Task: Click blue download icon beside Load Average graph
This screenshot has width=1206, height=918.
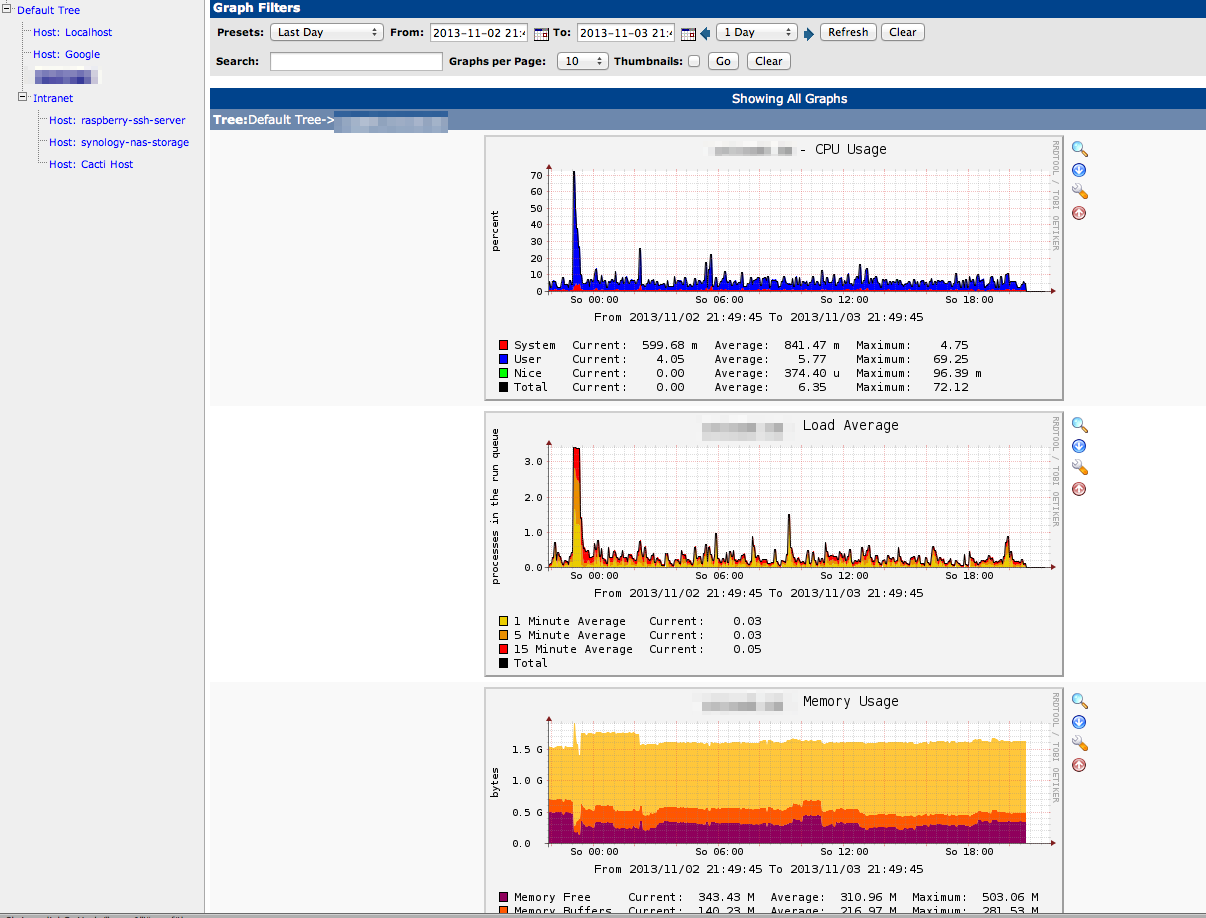Action: click(x=1079, y=446)
